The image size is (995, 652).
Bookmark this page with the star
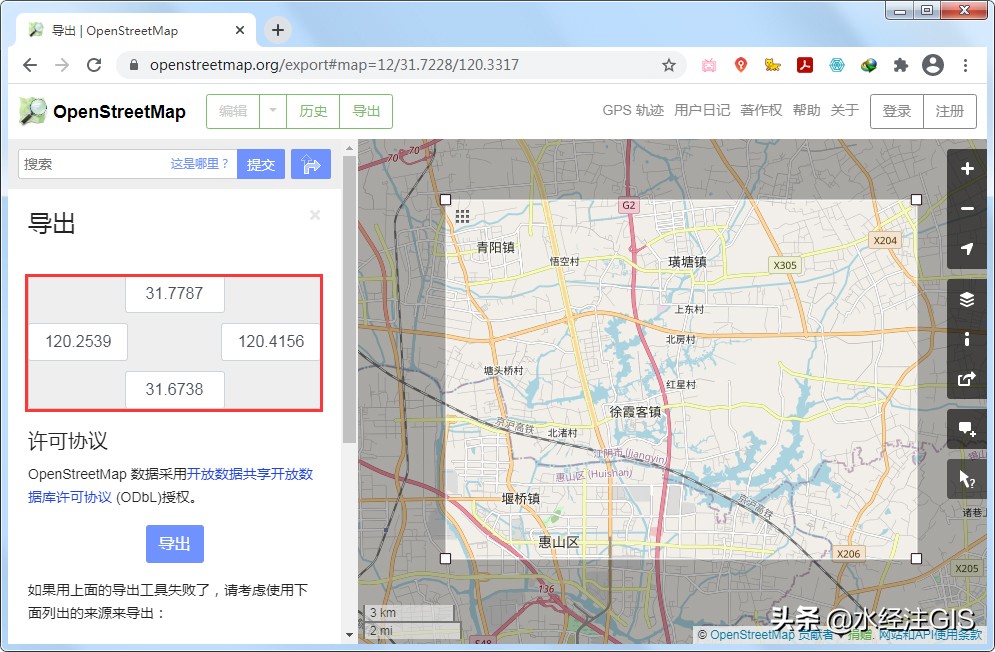click(669, 65)
